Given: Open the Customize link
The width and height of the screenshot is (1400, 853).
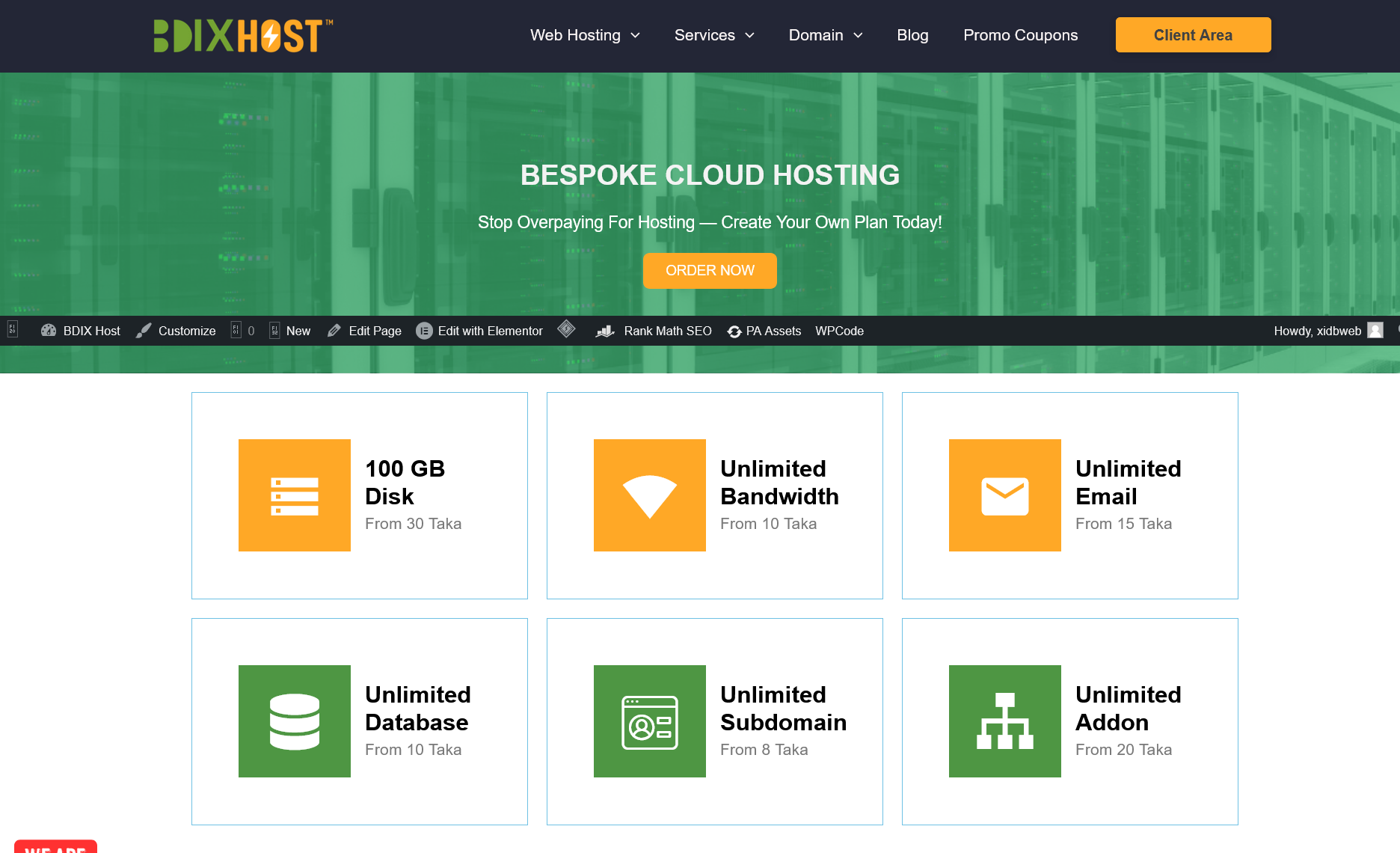Looking at the screenshot, I should click(x=187, y=331).
